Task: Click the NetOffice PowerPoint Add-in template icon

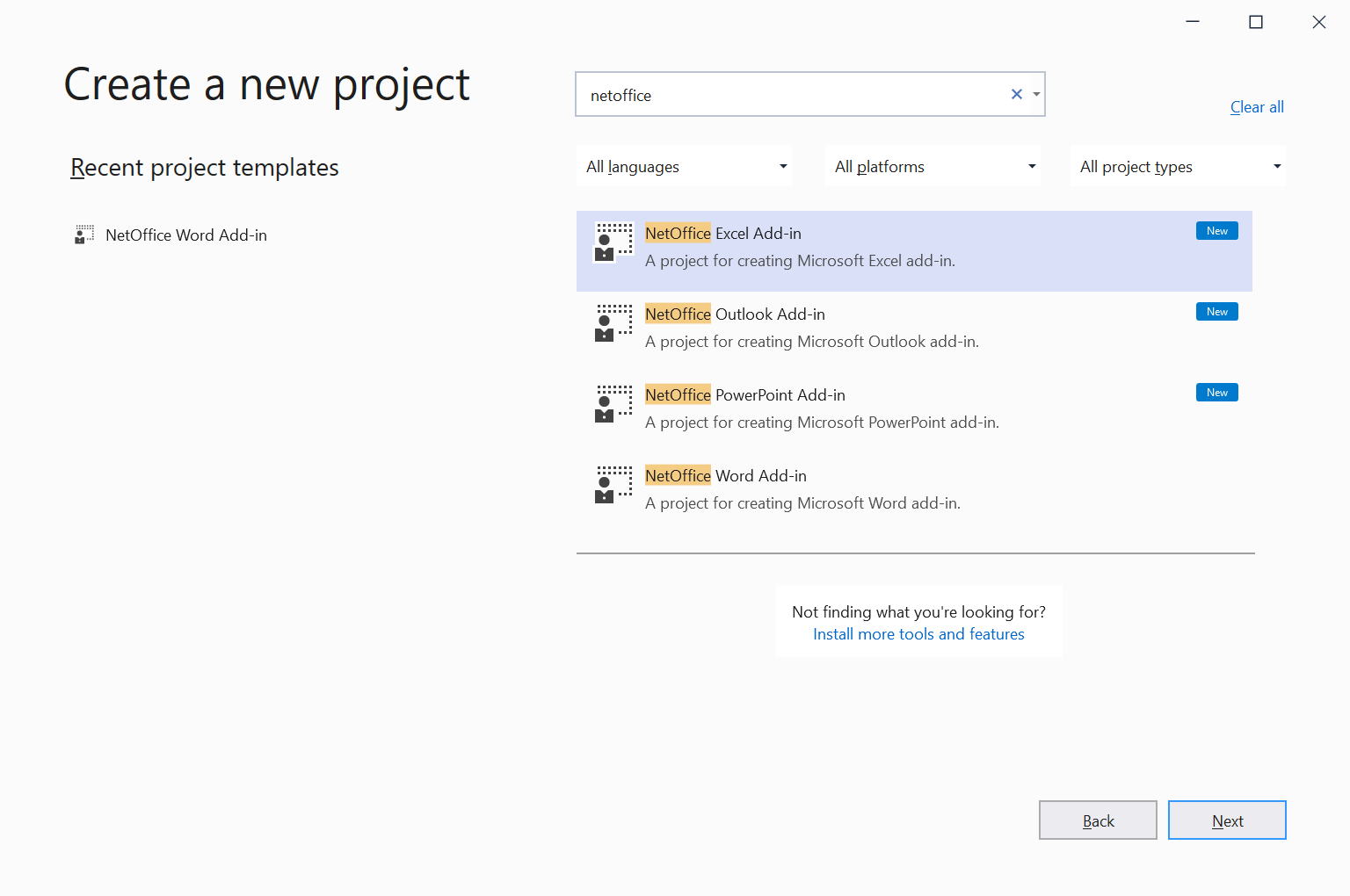Action: tap(613, 404)
